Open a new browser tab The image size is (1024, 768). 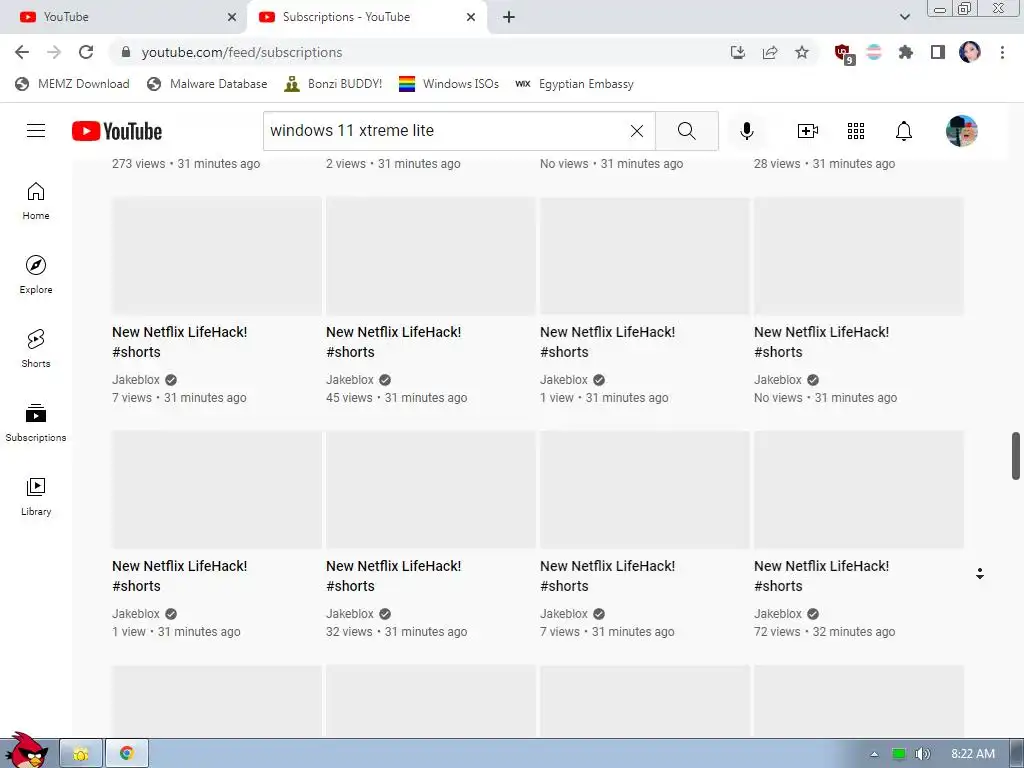click(509, 17)
